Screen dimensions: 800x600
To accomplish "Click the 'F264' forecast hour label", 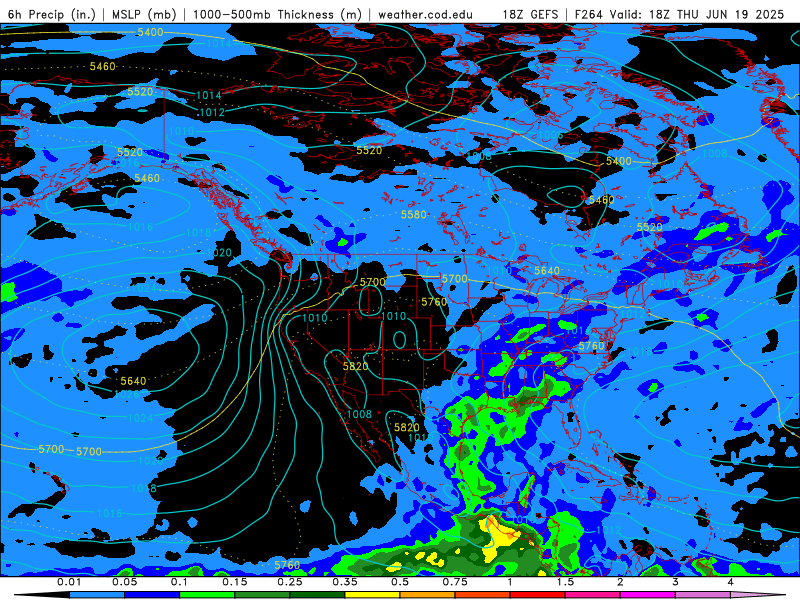I will click(x=589, y=14).
